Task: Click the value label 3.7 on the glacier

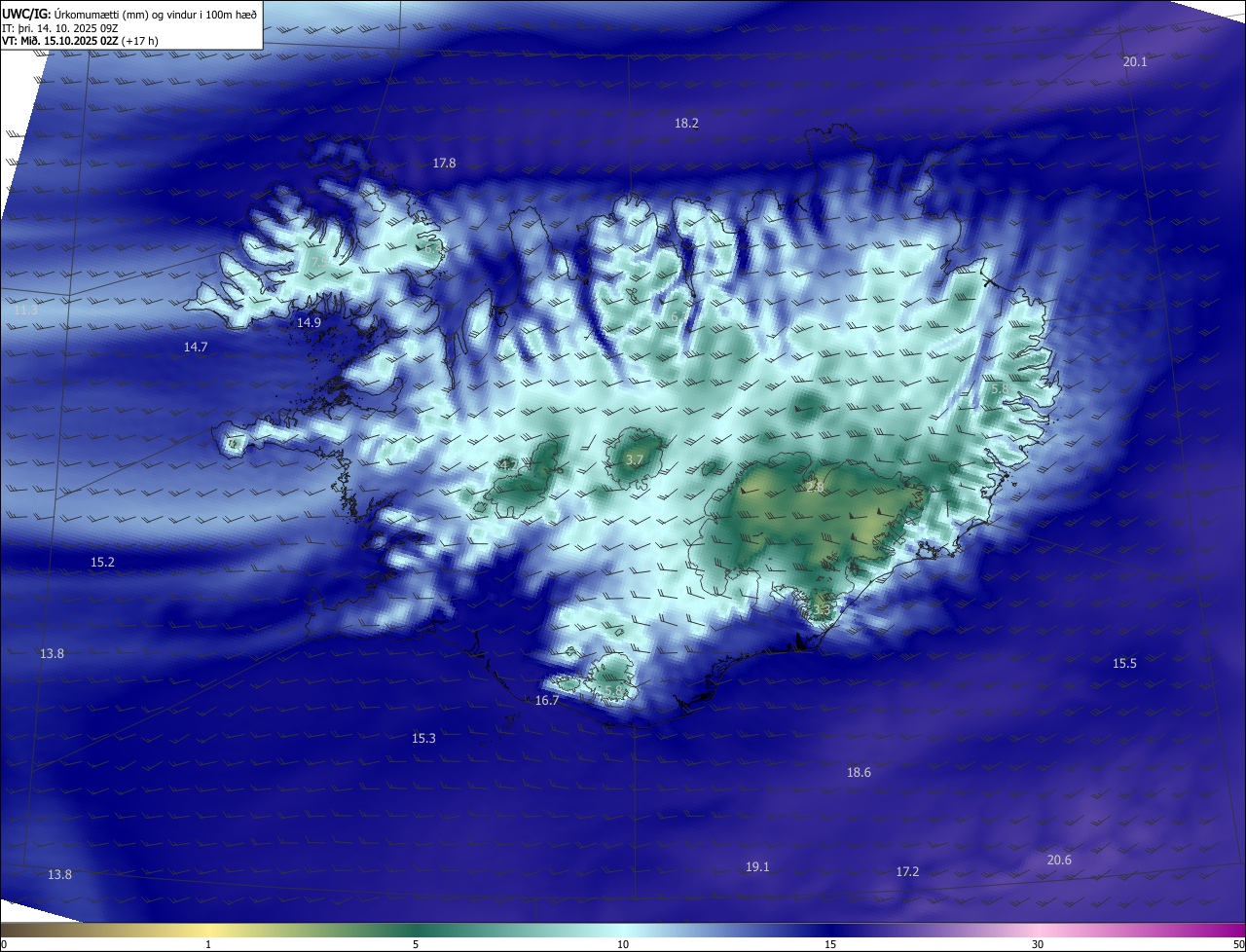Action: (x=635, y=459)
